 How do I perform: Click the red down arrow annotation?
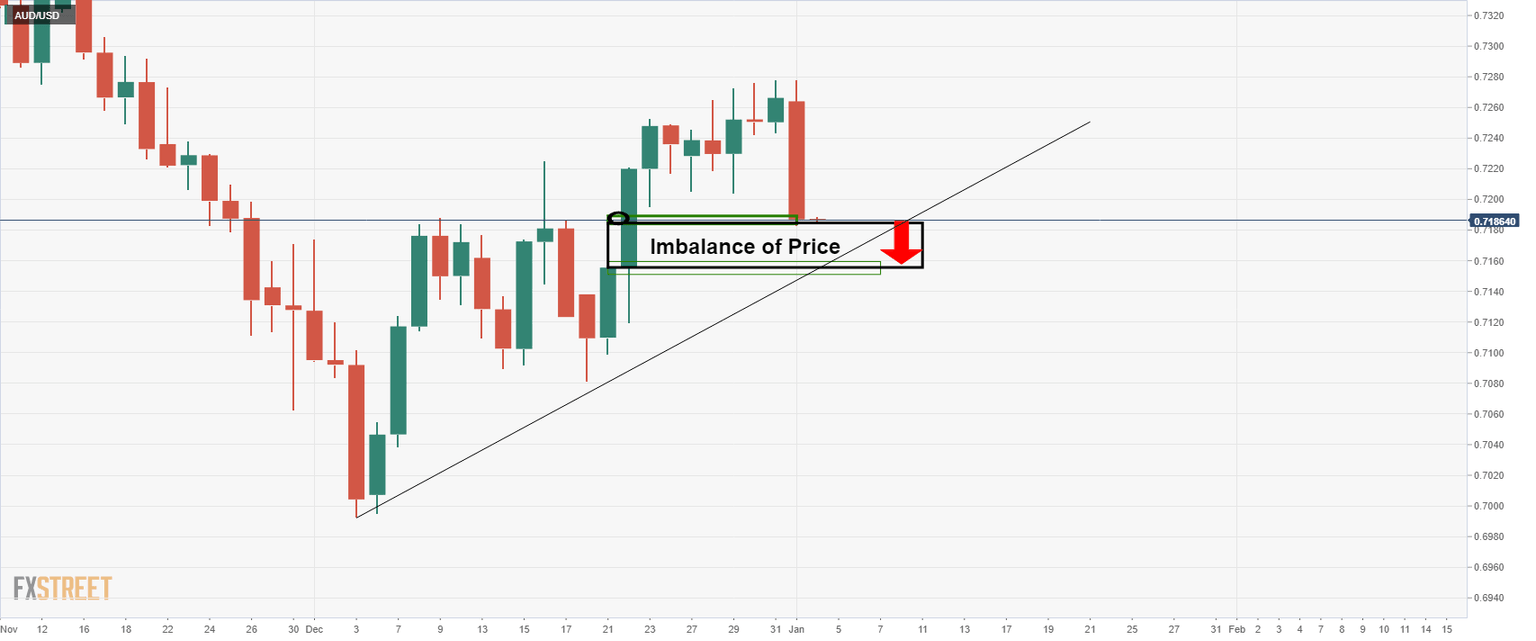coord(902,244)
